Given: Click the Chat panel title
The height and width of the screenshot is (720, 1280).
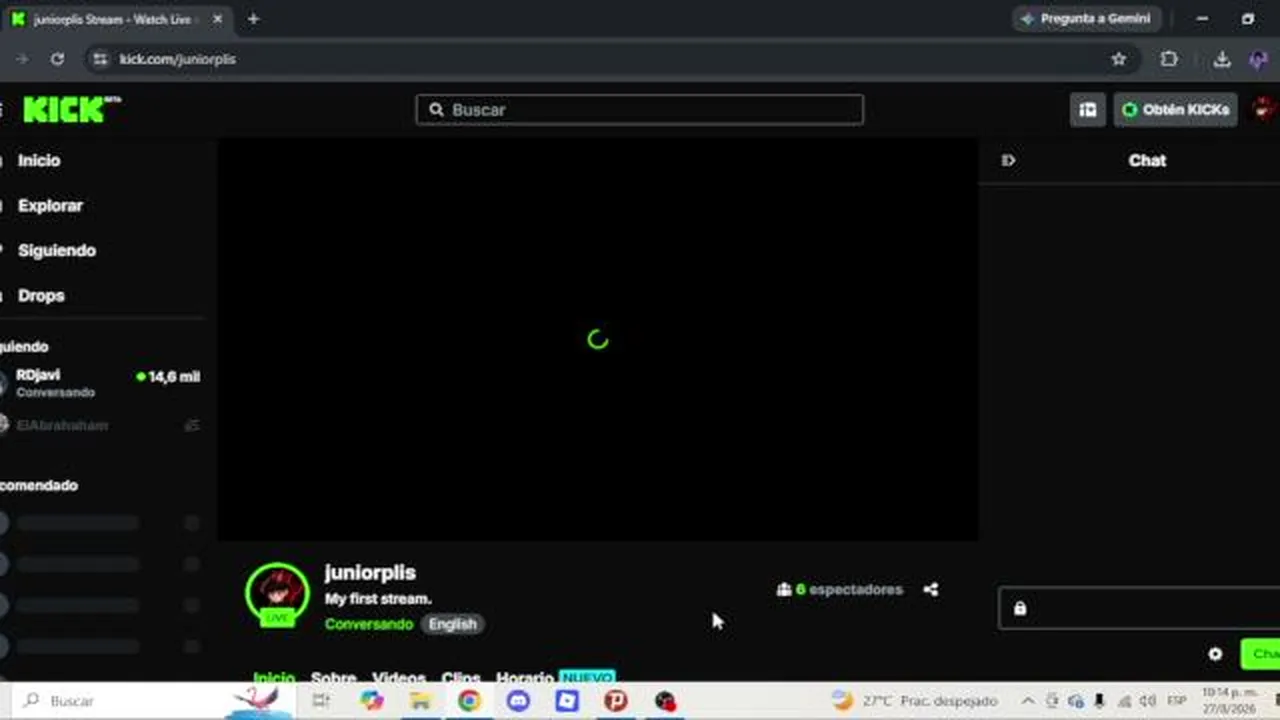Looking at the screenshot, I should [x=1147, y=160].
